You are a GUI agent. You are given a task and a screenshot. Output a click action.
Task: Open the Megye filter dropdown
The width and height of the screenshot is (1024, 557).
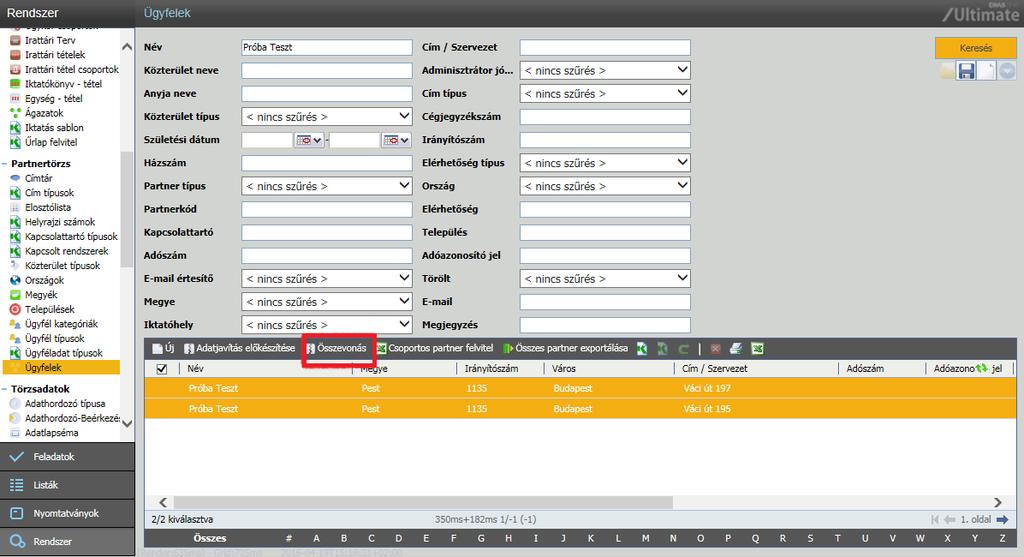coord(327,302)
